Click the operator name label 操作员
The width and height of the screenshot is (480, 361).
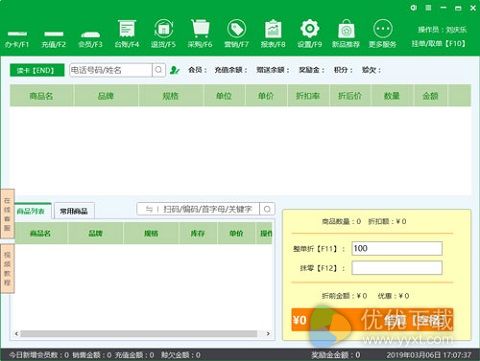[x=443, y=30]
